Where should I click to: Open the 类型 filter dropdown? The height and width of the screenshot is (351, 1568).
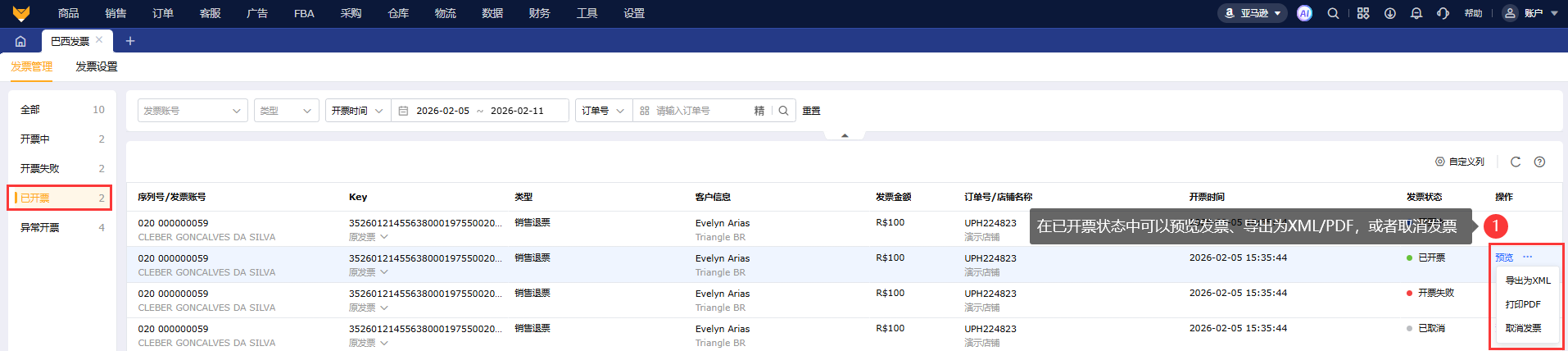tap(286, 111)
